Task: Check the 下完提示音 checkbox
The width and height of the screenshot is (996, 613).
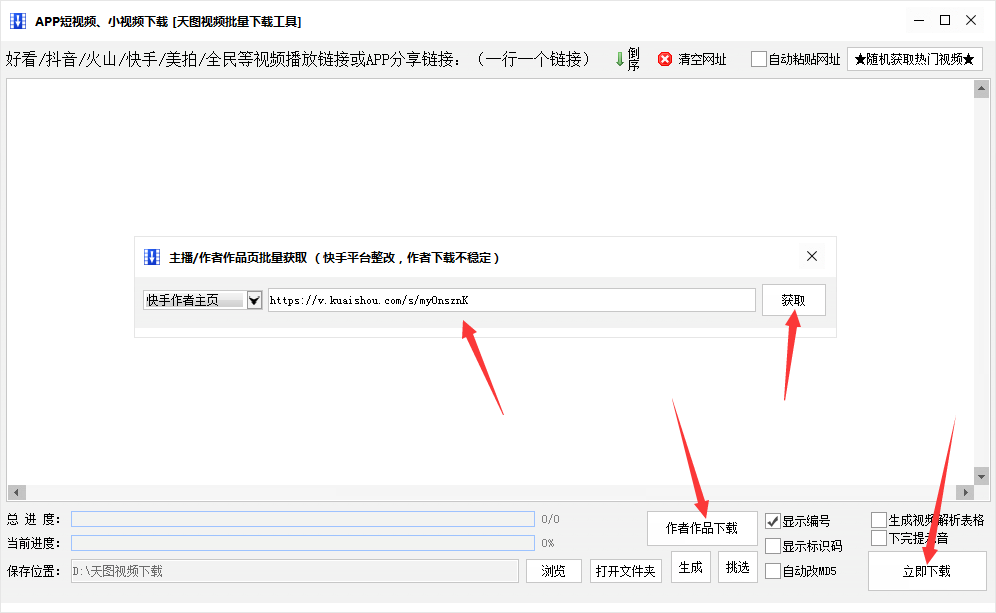Action: 878,538
